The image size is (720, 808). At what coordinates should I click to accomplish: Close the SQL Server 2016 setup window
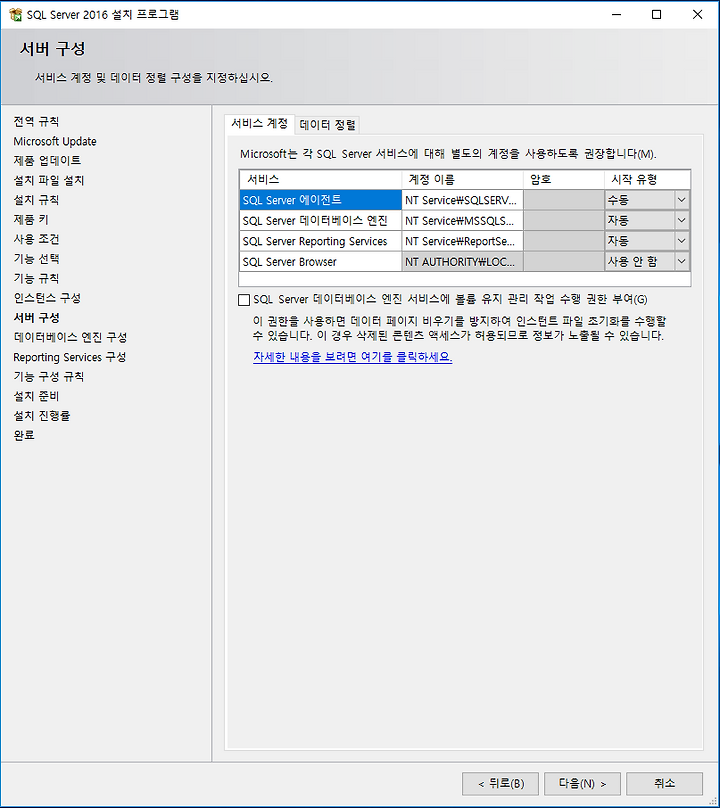click(x=697, y=14)
